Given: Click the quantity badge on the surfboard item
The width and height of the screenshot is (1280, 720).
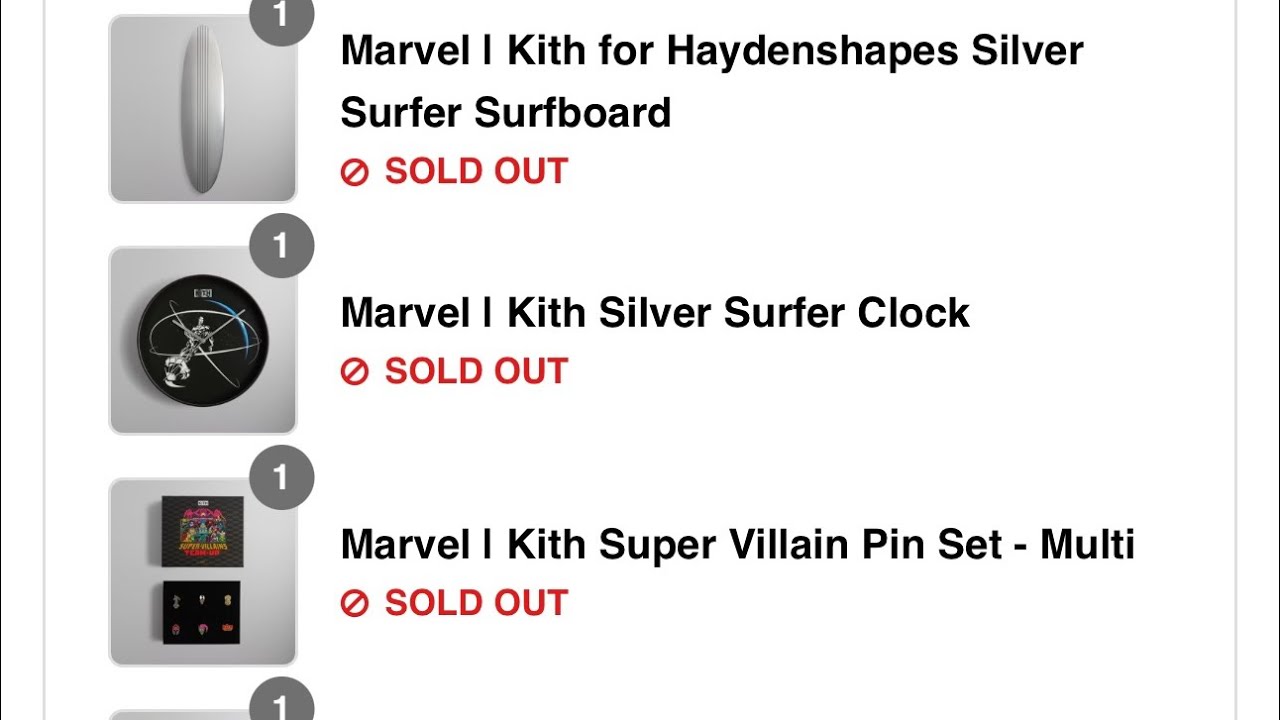Looking at the screenshot, I should pyautogui.click(x=281, y=15).
